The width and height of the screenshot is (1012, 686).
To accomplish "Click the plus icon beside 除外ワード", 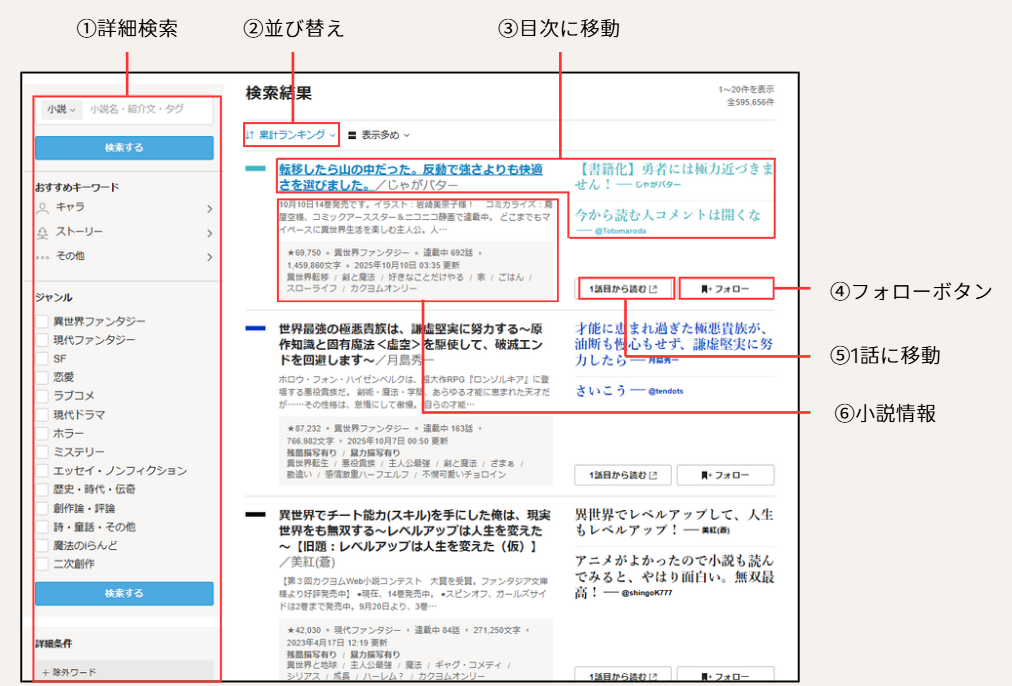I will (45, 672).
